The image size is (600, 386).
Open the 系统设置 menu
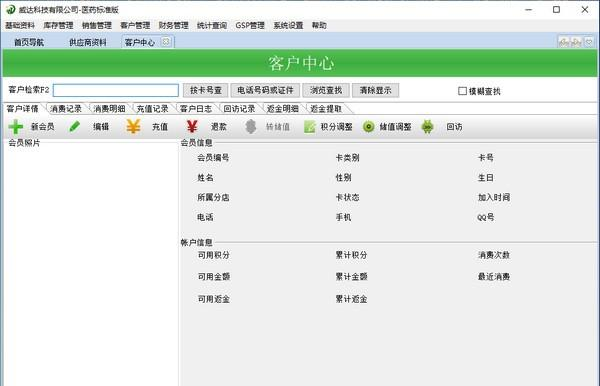click(x=288, y=25)
